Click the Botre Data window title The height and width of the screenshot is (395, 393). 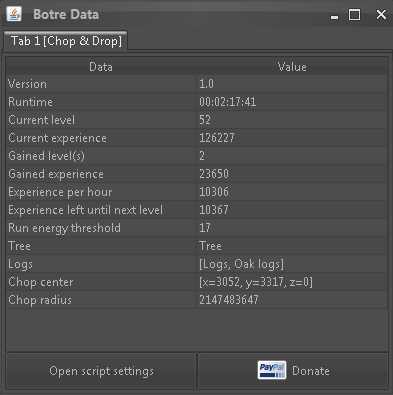pos(66,14)
